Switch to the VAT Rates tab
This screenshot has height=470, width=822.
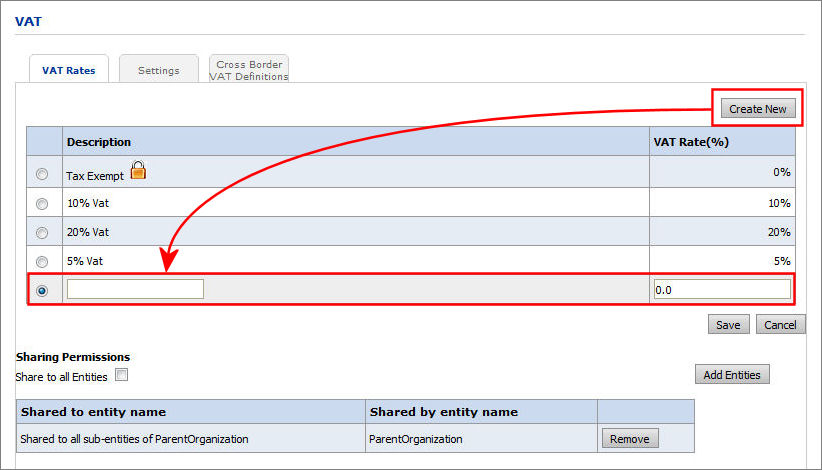(69, 70)
